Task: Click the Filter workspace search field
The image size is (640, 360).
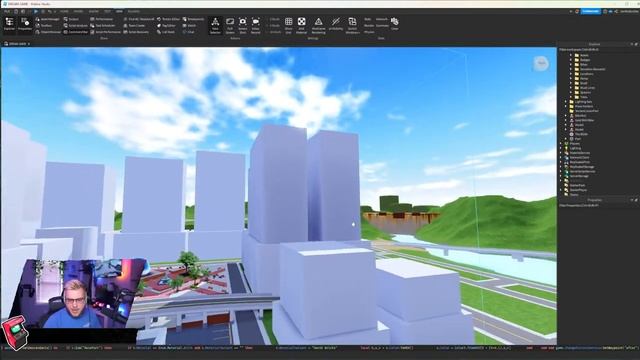Action: click(598, 50)
